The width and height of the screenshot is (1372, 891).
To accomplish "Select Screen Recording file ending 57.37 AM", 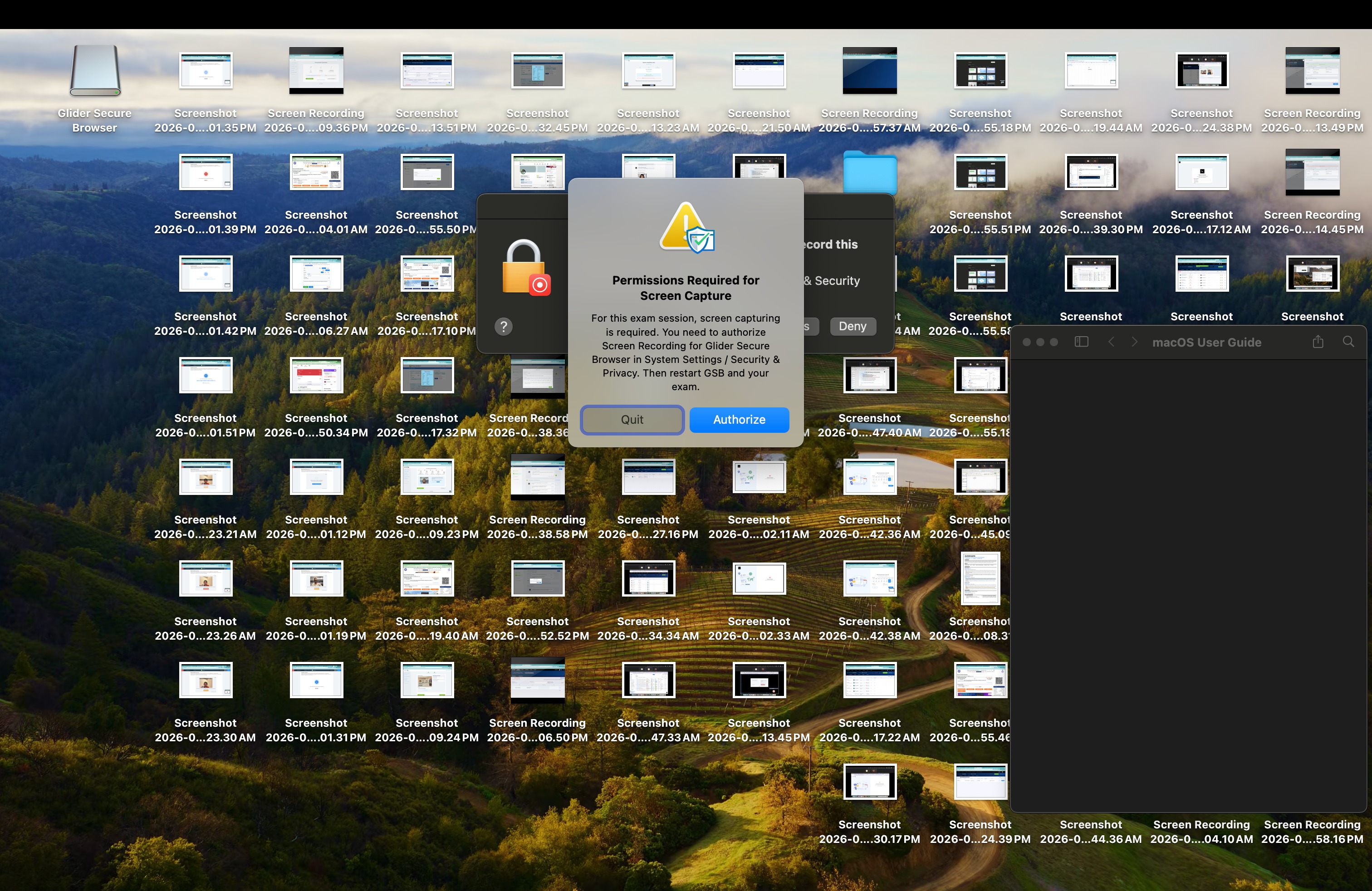I will coord(870,70).
